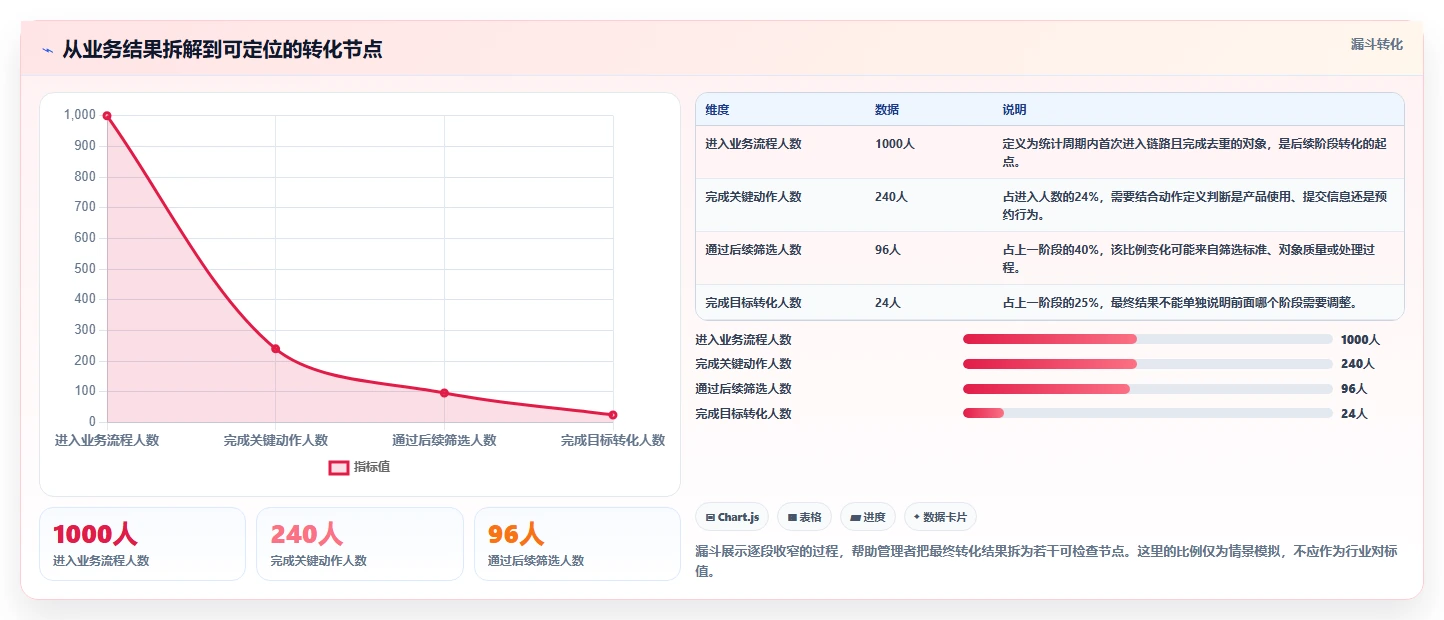Click the heading 从业务结果拆解到可定位的转化节点

222,49
